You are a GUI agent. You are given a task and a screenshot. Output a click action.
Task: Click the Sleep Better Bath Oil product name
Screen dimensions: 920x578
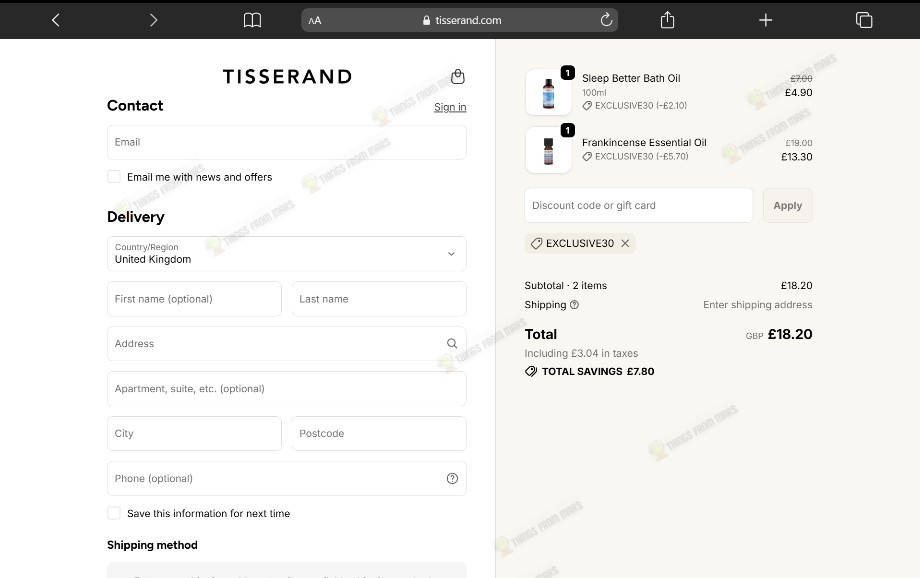pyautogui.click(x=631, y=78)
